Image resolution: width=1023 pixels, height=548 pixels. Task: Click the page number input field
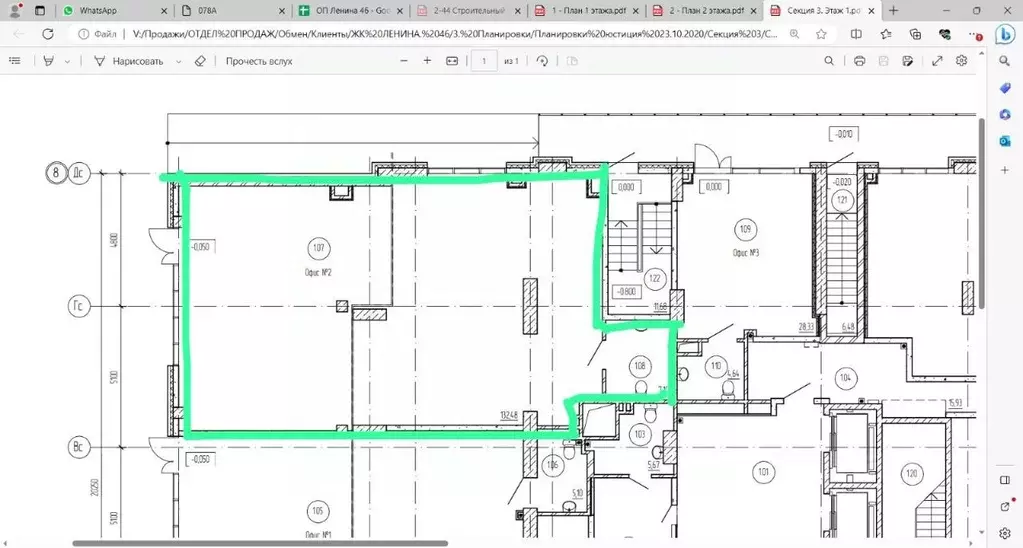[x=484, y=61]
